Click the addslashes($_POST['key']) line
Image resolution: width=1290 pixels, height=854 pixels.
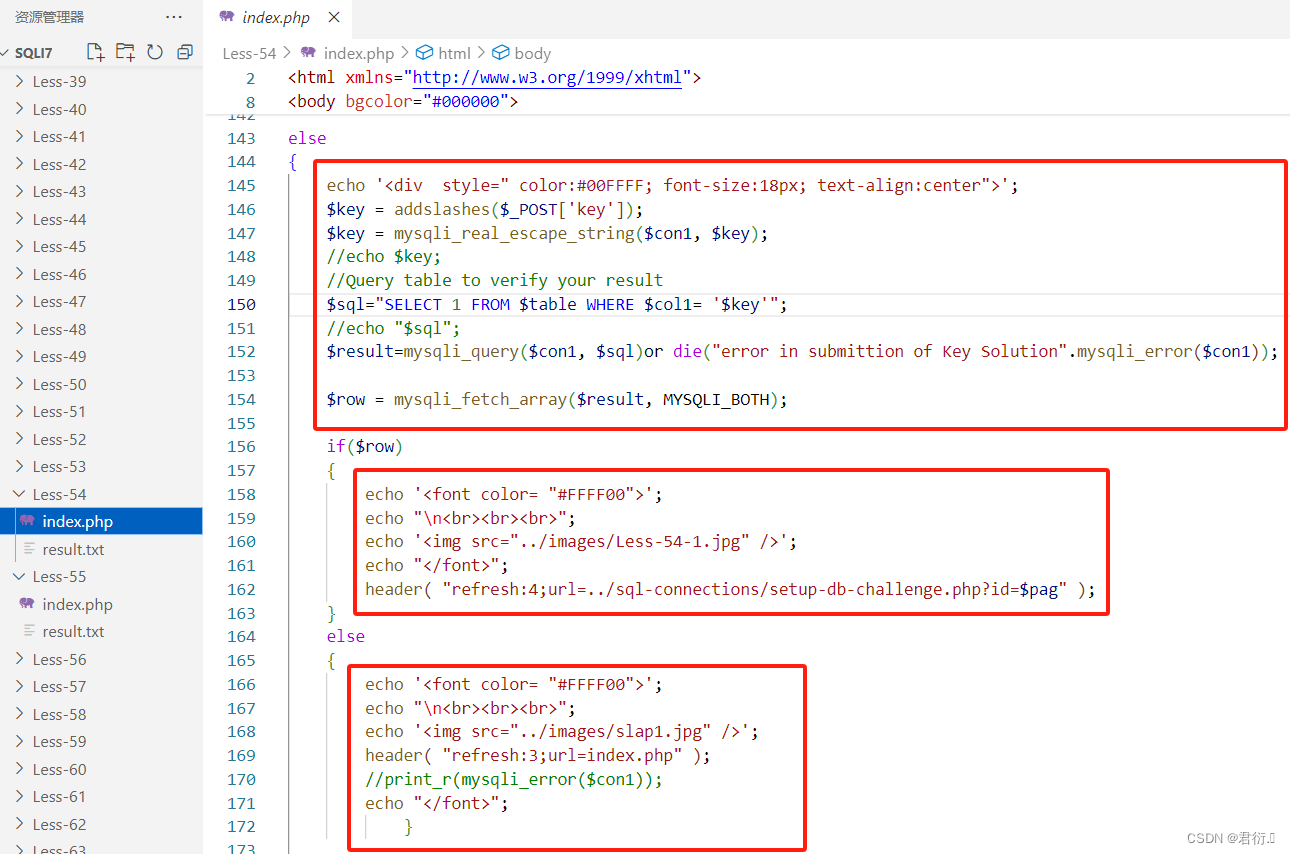pyautogui.click(x=485, y=209)
